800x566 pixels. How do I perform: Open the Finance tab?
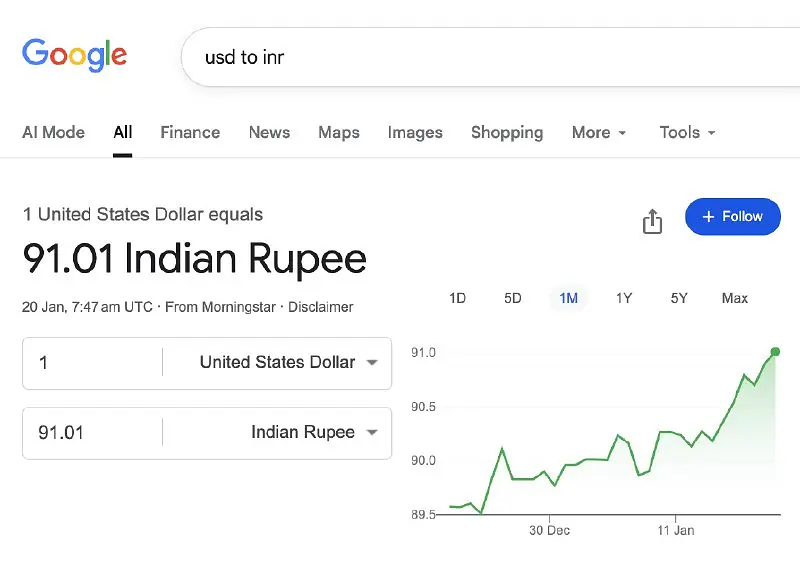click(190, 132)
